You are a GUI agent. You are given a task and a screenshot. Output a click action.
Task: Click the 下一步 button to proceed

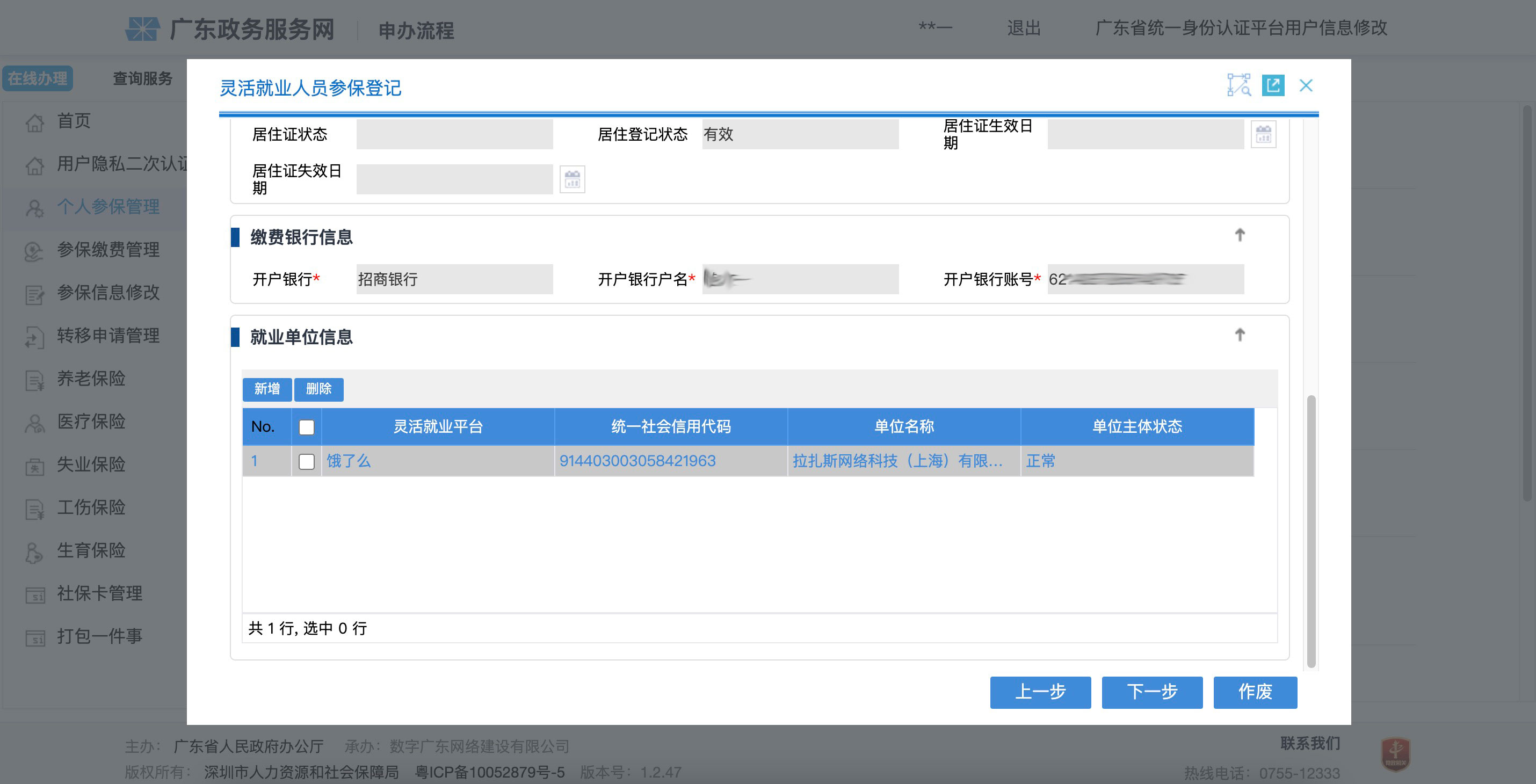point(1151,692)
